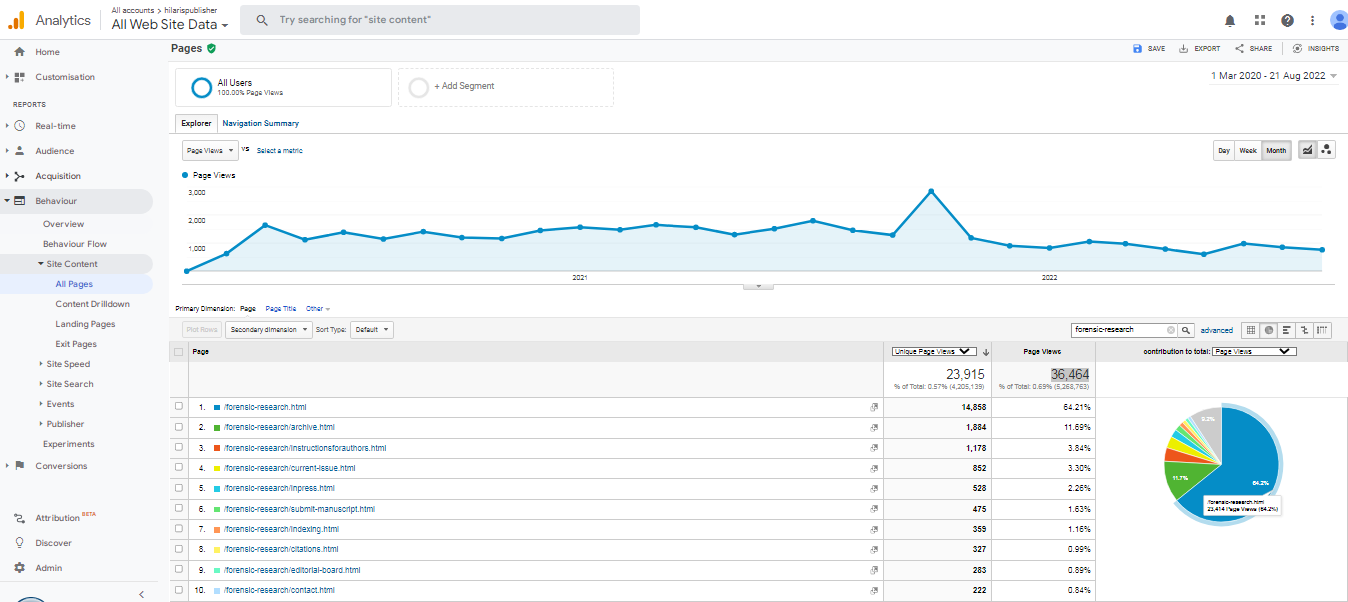Click the search magnifier beside the table filter
Viewport: 1348px width, 602px height.
click(1186, 330)
